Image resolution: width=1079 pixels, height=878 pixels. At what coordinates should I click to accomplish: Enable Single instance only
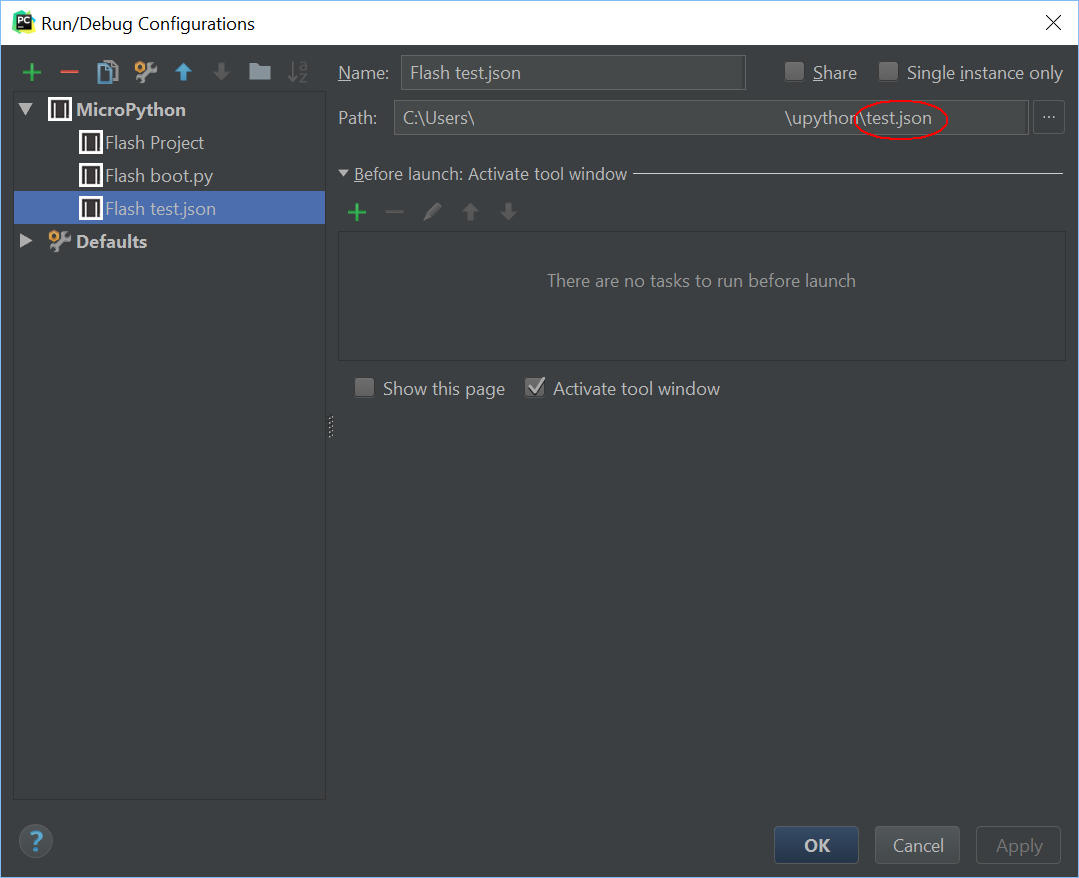tap(888, 72)
